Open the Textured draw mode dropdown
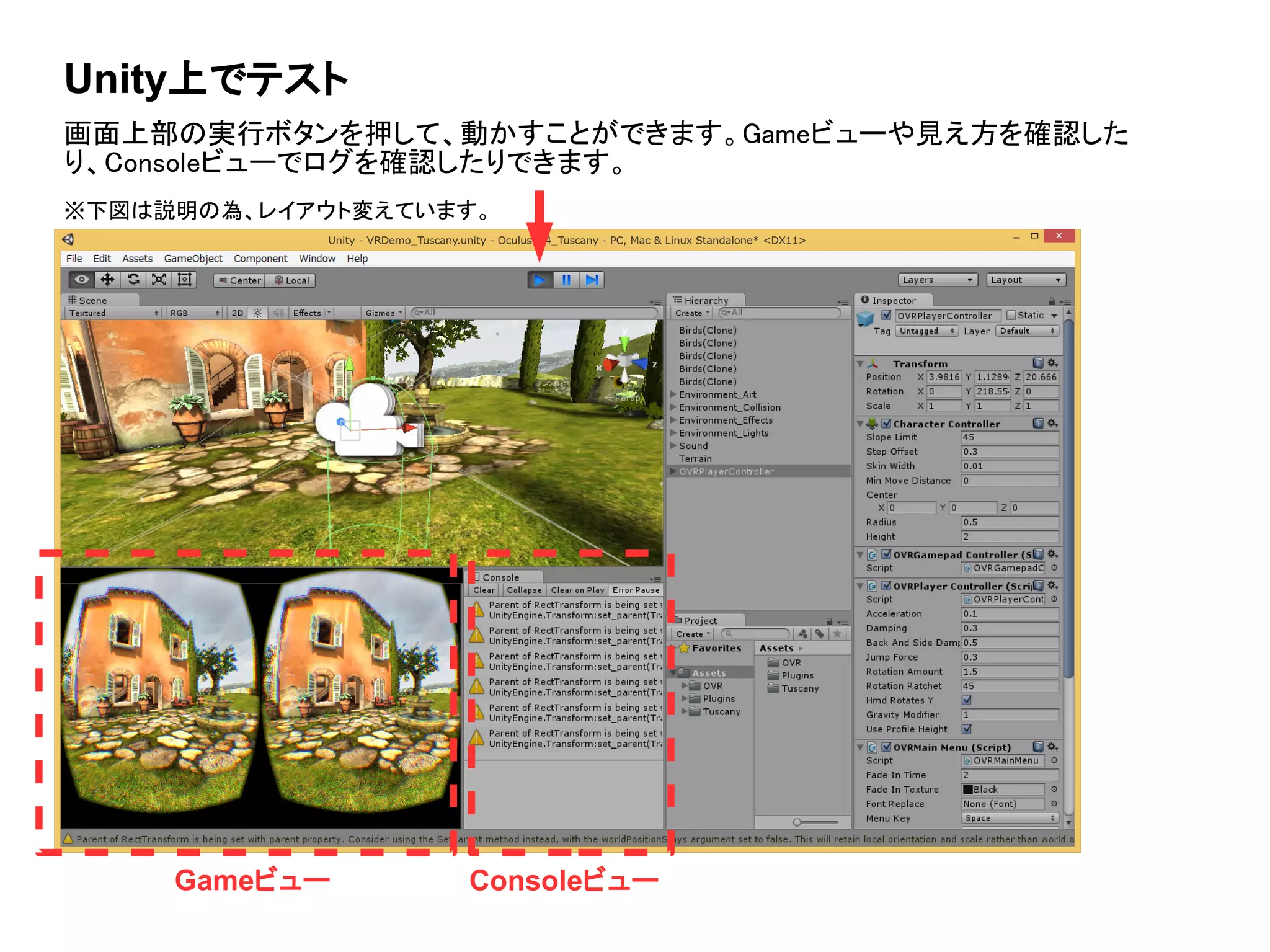Viewport: 1270px width, 952px height. pyautogui.click(x=113, y=313)
